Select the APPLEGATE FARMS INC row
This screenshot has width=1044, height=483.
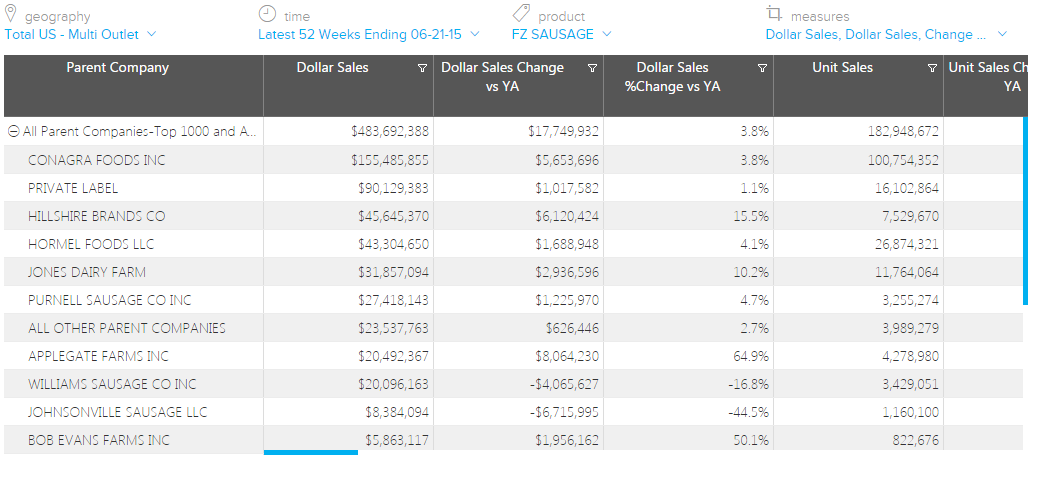pyautogui.click(x=97, y=356)
